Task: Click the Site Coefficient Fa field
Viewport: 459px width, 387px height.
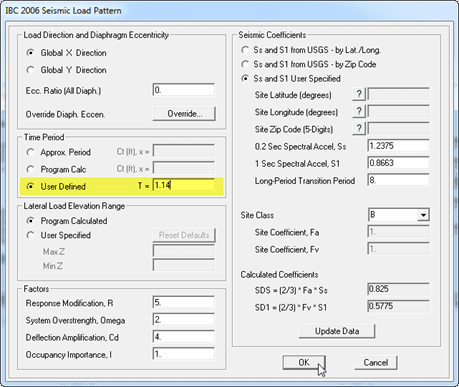Action: (x=398, y=232)
